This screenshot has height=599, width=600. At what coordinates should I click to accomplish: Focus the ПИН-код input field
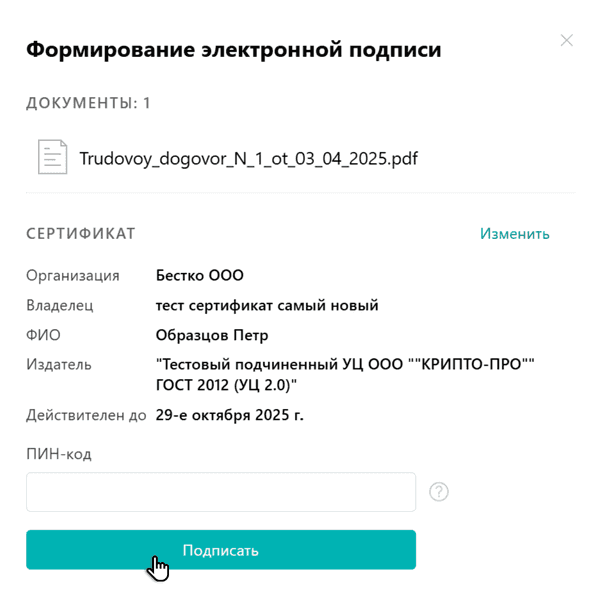[x=221, y=492]
